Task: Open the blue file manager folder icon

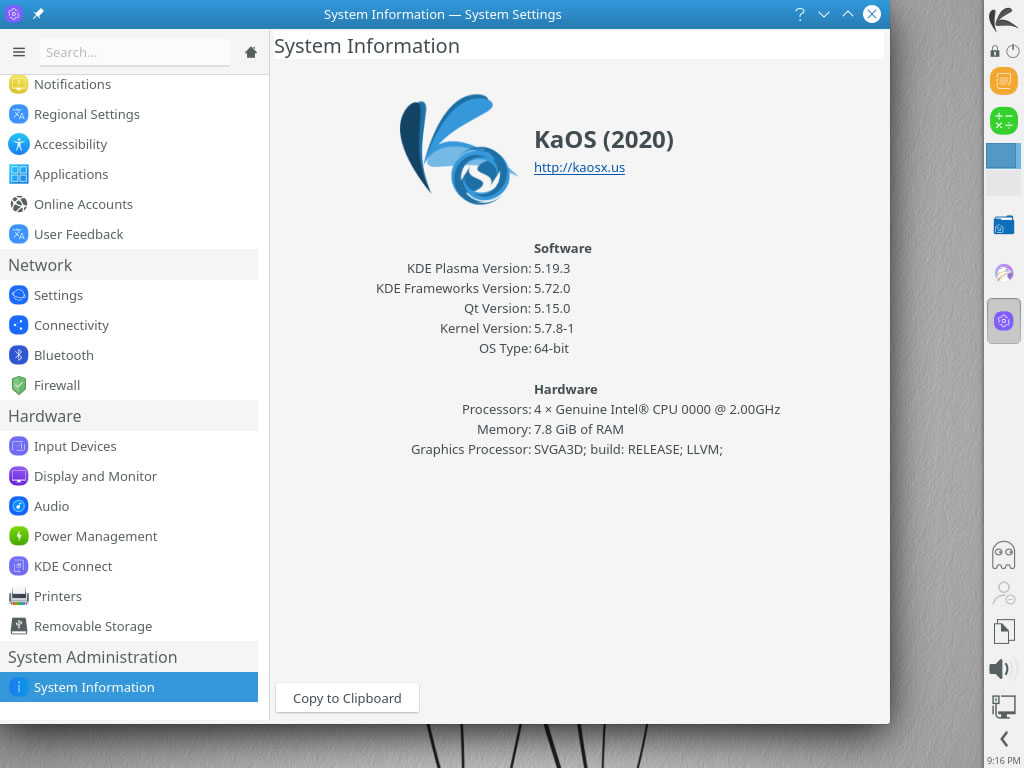Action: tap(1004, 225)
